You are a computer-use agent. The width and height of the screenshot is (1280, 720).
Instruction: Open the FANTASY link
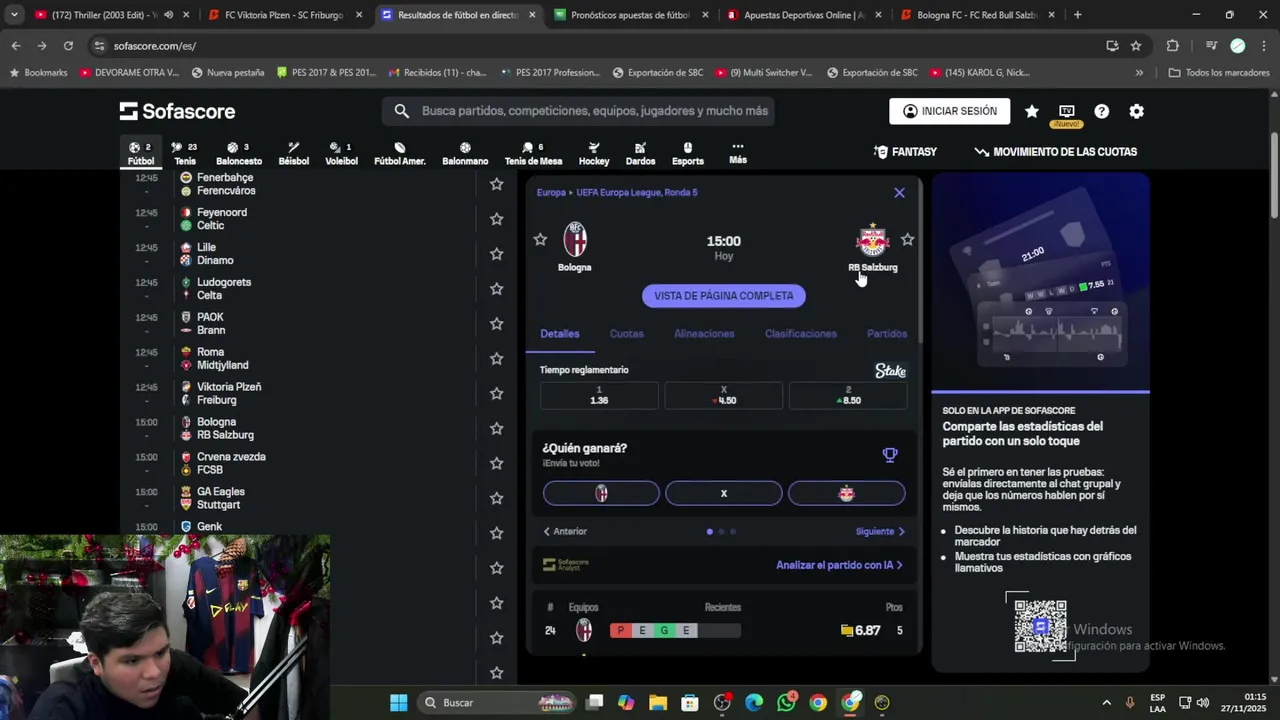point(905,152)
